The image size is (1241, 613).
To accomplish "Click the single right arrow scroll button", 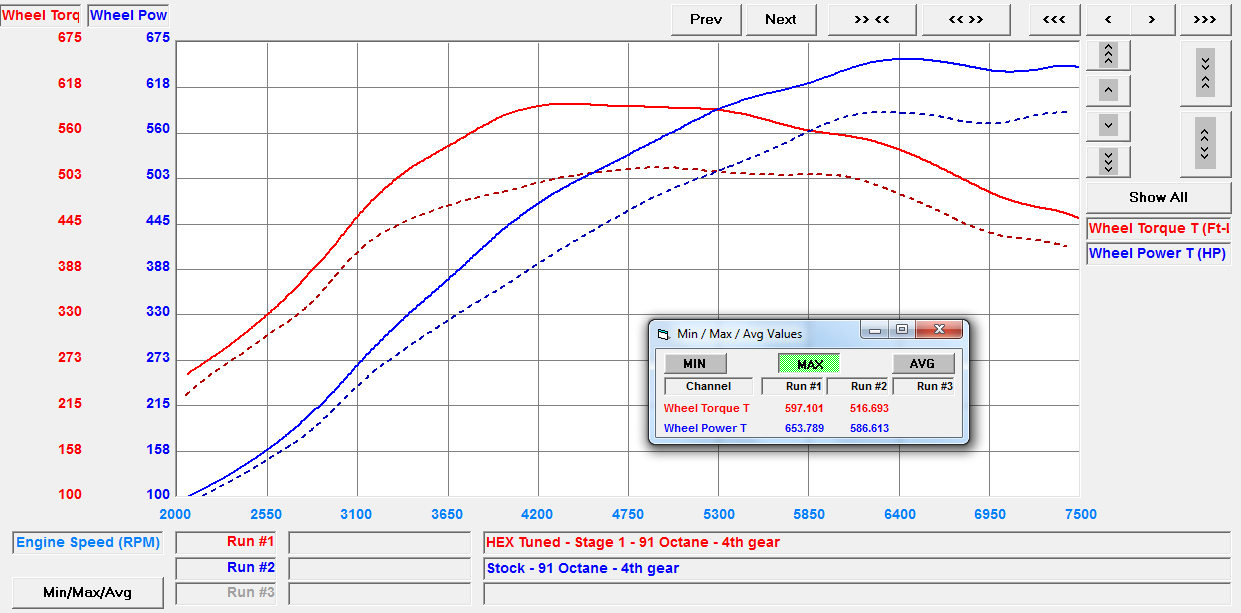I will tap(1152, 19).
